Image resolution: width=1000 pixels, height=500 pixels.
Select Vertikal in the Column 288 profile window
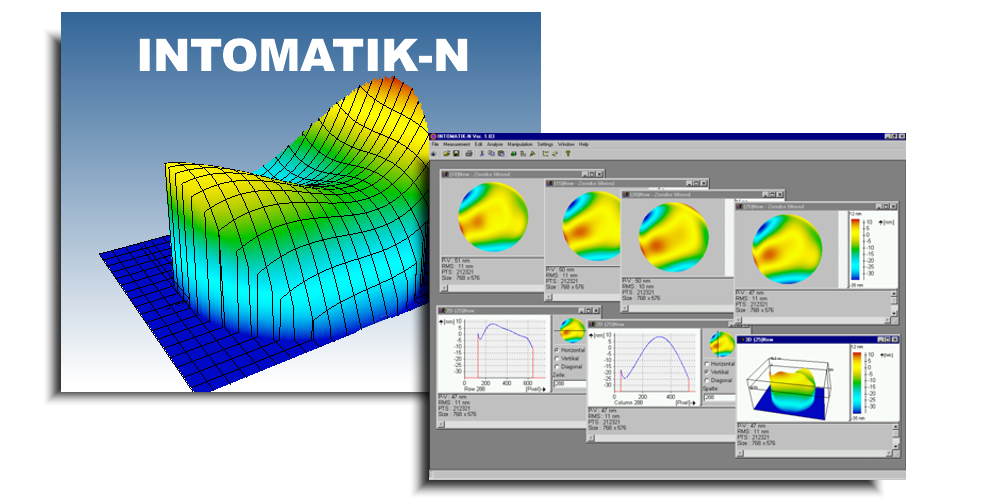(717, 372)
